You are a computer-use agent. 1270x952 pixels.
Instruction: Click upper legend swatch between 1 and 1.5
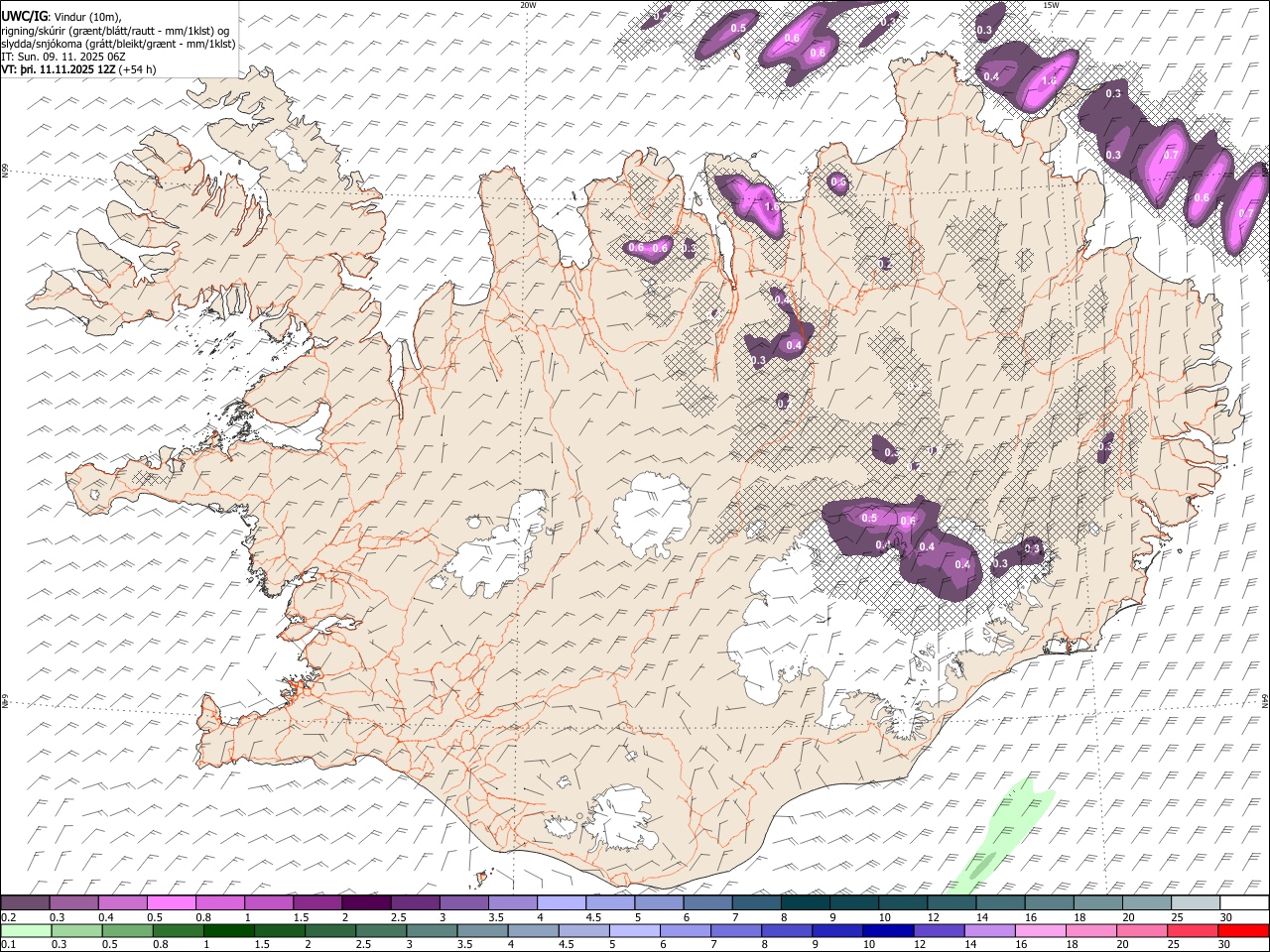pyautogui.click(x=269, y=902)
